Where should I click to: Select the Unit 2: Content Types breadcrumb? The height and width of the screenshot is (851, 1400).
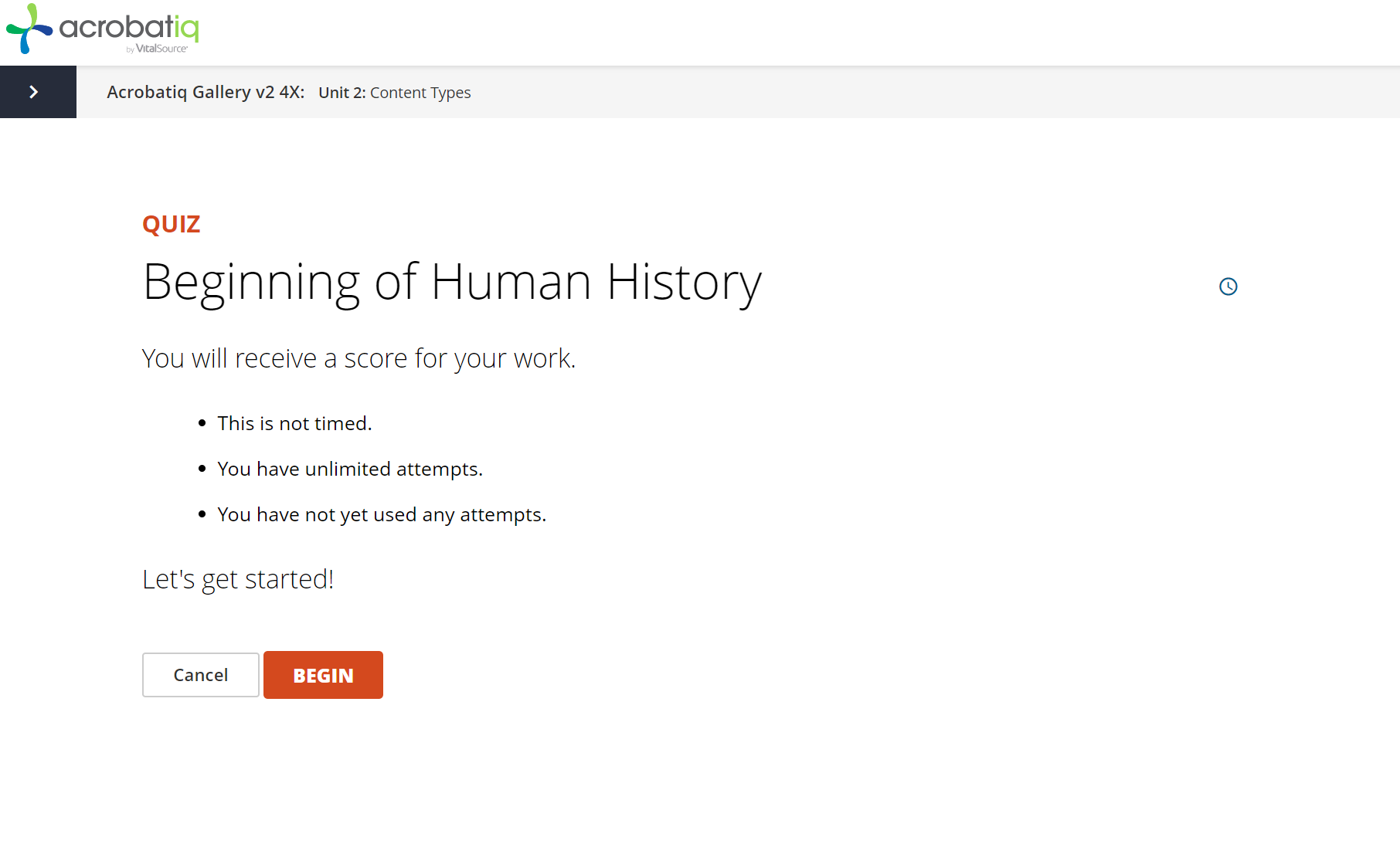point(394,93)
